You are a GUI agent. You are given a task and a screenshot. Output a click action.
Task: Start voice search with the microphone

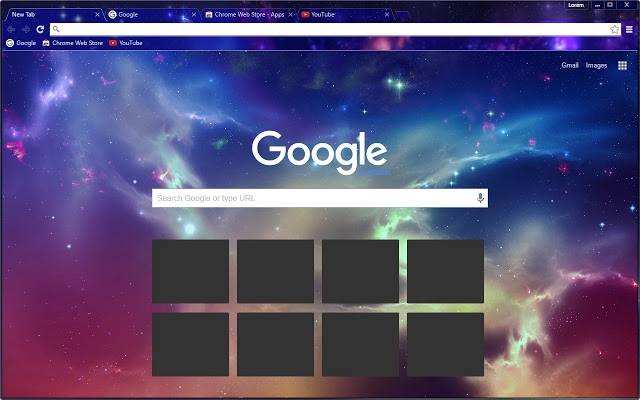pos(480,198)
